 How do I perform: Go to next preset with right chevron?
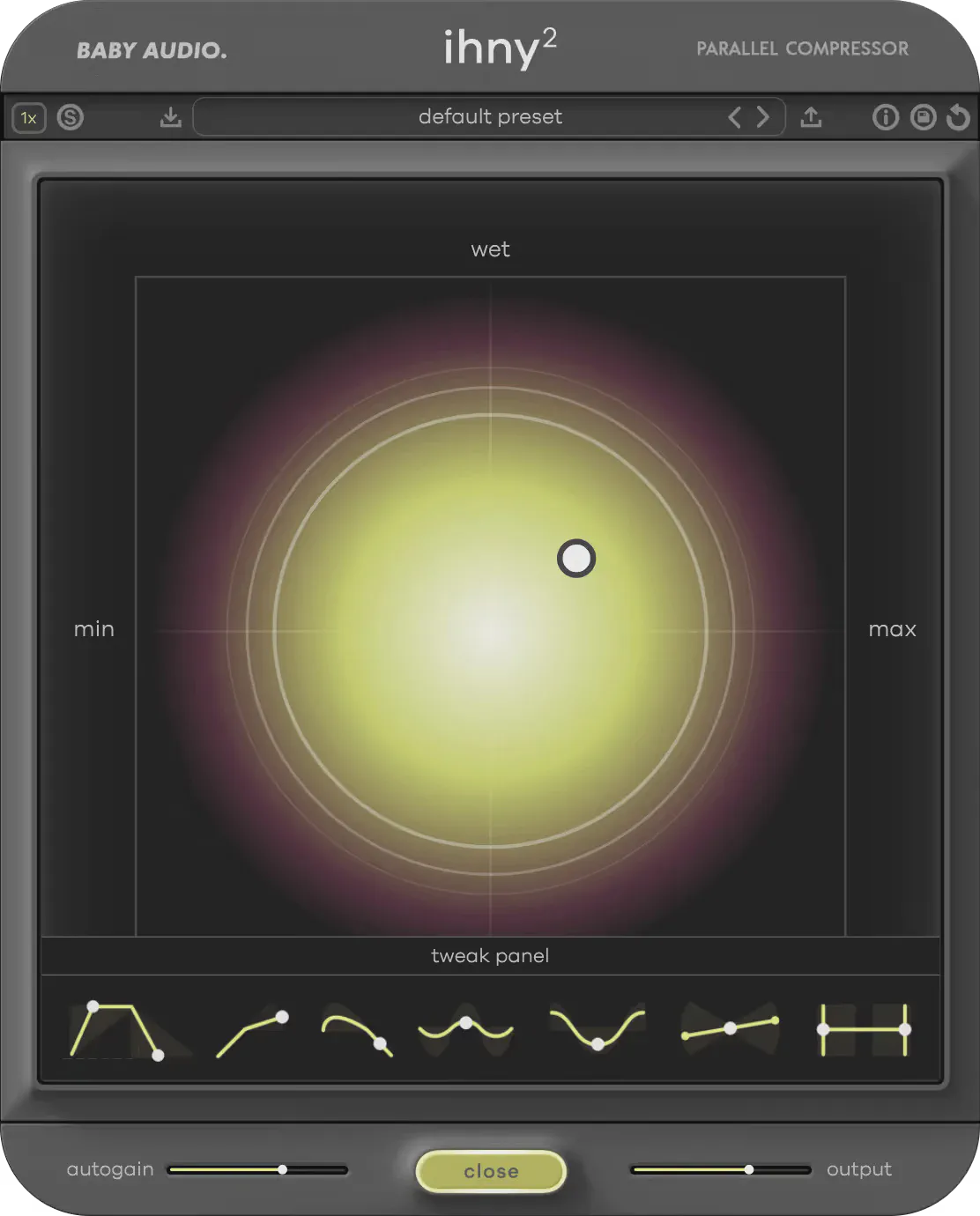(763, 117)
